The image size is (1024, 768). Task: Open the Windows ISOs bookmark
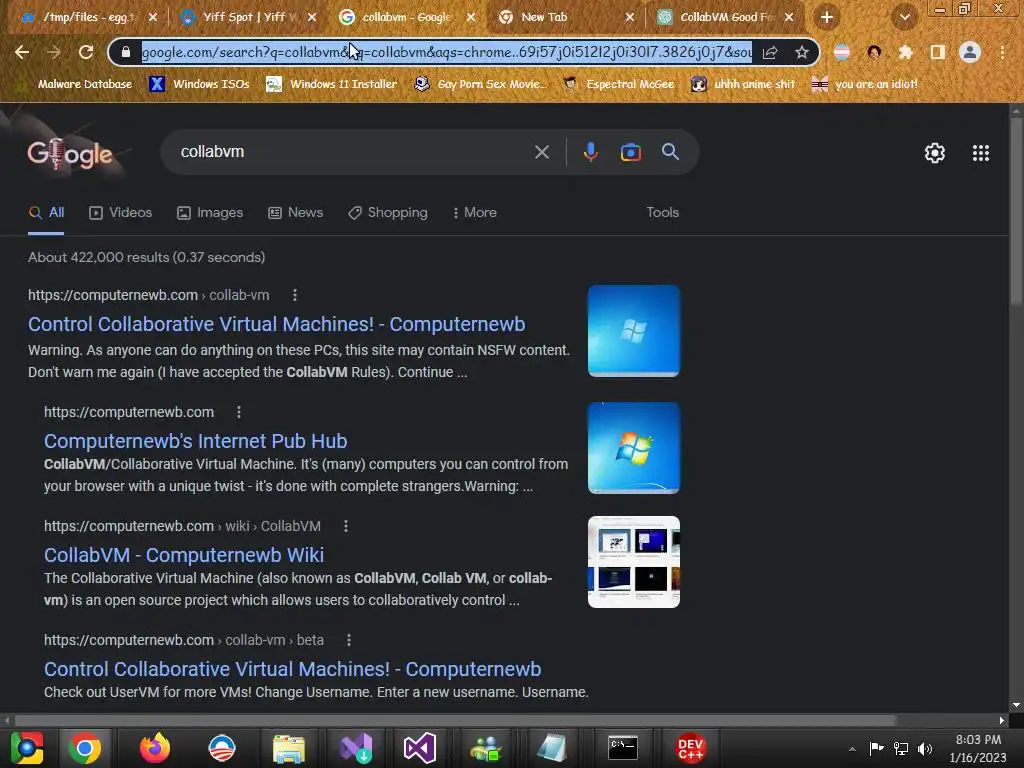tap(200, 84)
